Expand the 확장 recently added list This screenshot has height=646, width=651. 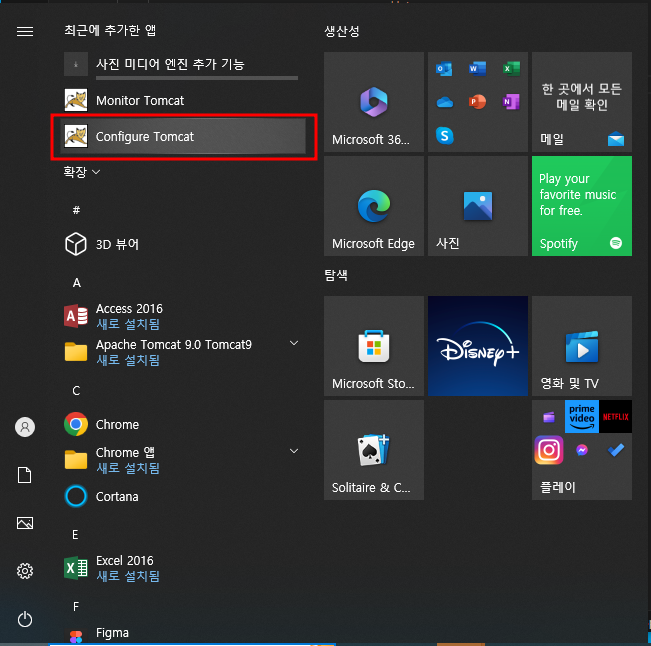[81, 172]
